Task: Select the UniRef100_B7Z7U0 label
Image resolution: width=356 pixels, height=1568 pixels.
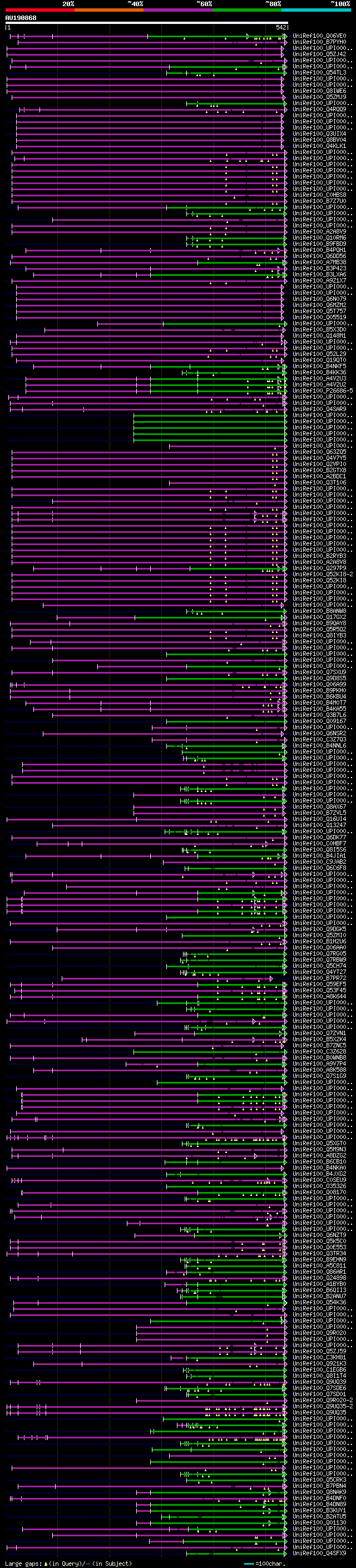Action: coord(319,201)
